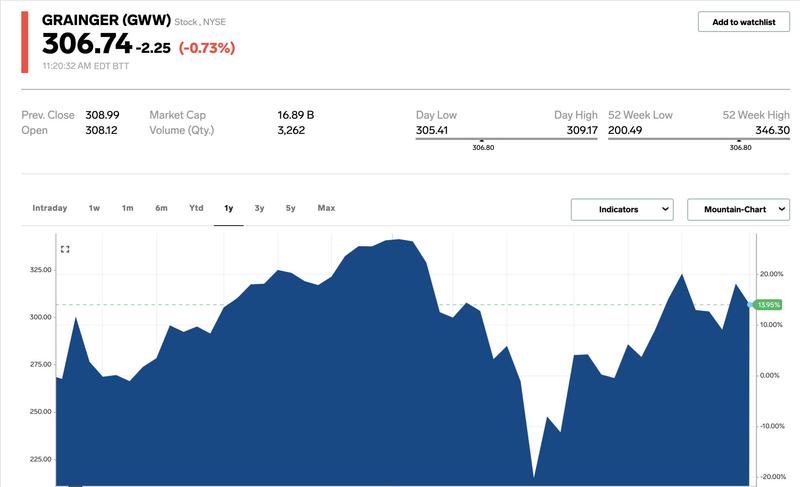Select the Max time range
Image resolution: width=800 pixels, height=487 pixels.
pyautogui.click(x=326, y=208)
